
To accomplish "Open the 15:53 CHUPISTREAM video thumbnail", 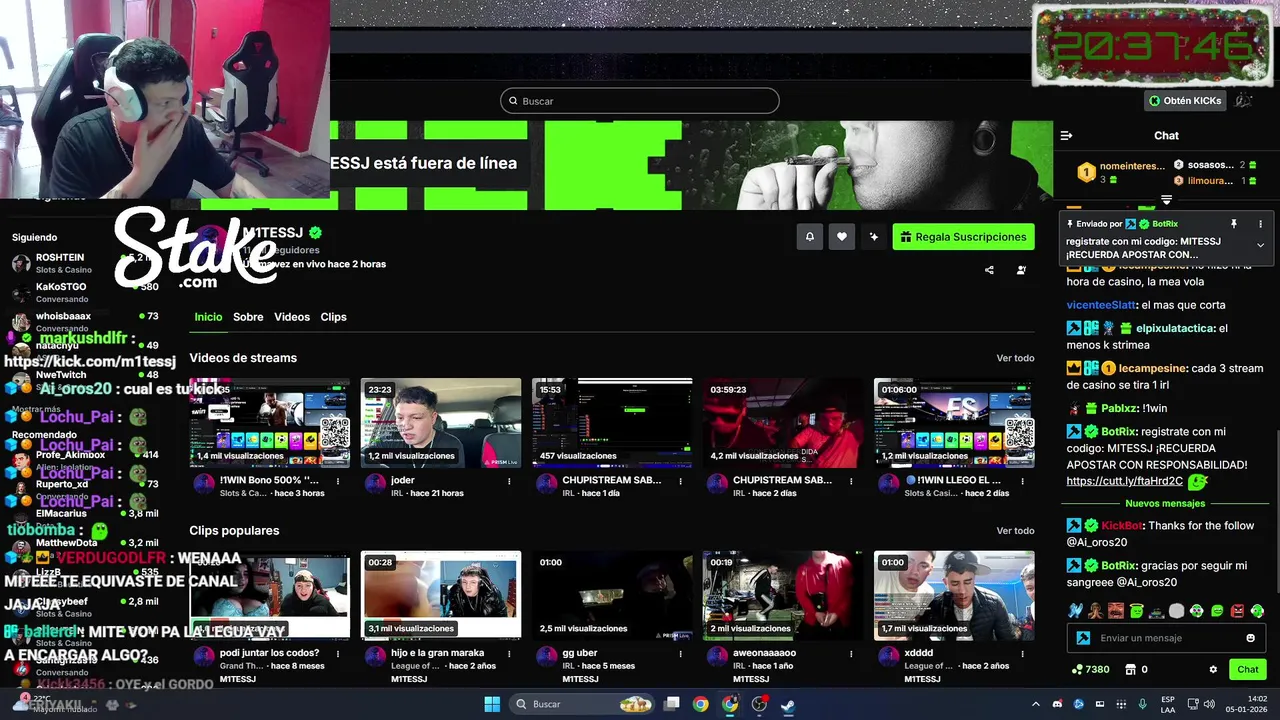I will click(612, 423).
